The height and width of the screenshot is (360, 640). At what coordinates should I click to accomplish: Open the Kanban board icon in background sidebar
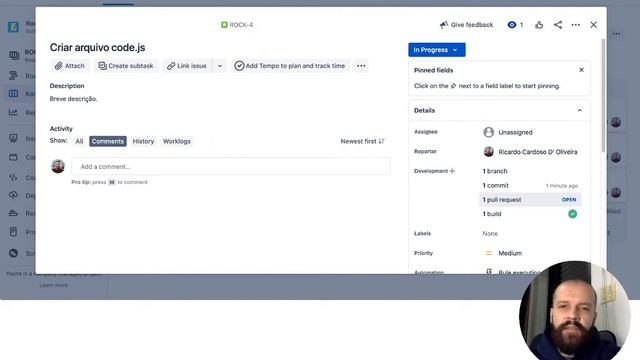(x=13, y=93)
